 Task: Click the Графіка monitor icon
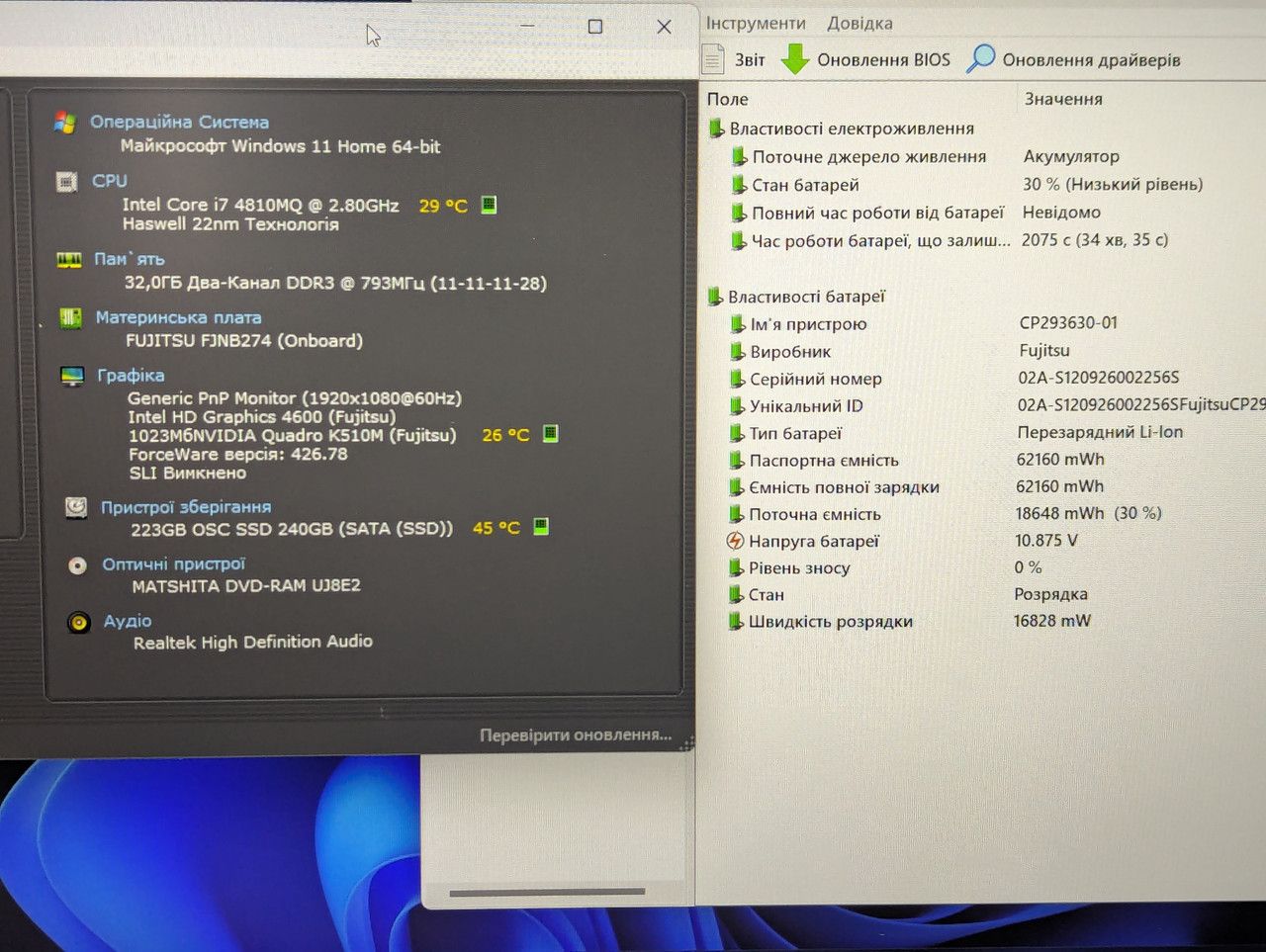pos(72,376)
